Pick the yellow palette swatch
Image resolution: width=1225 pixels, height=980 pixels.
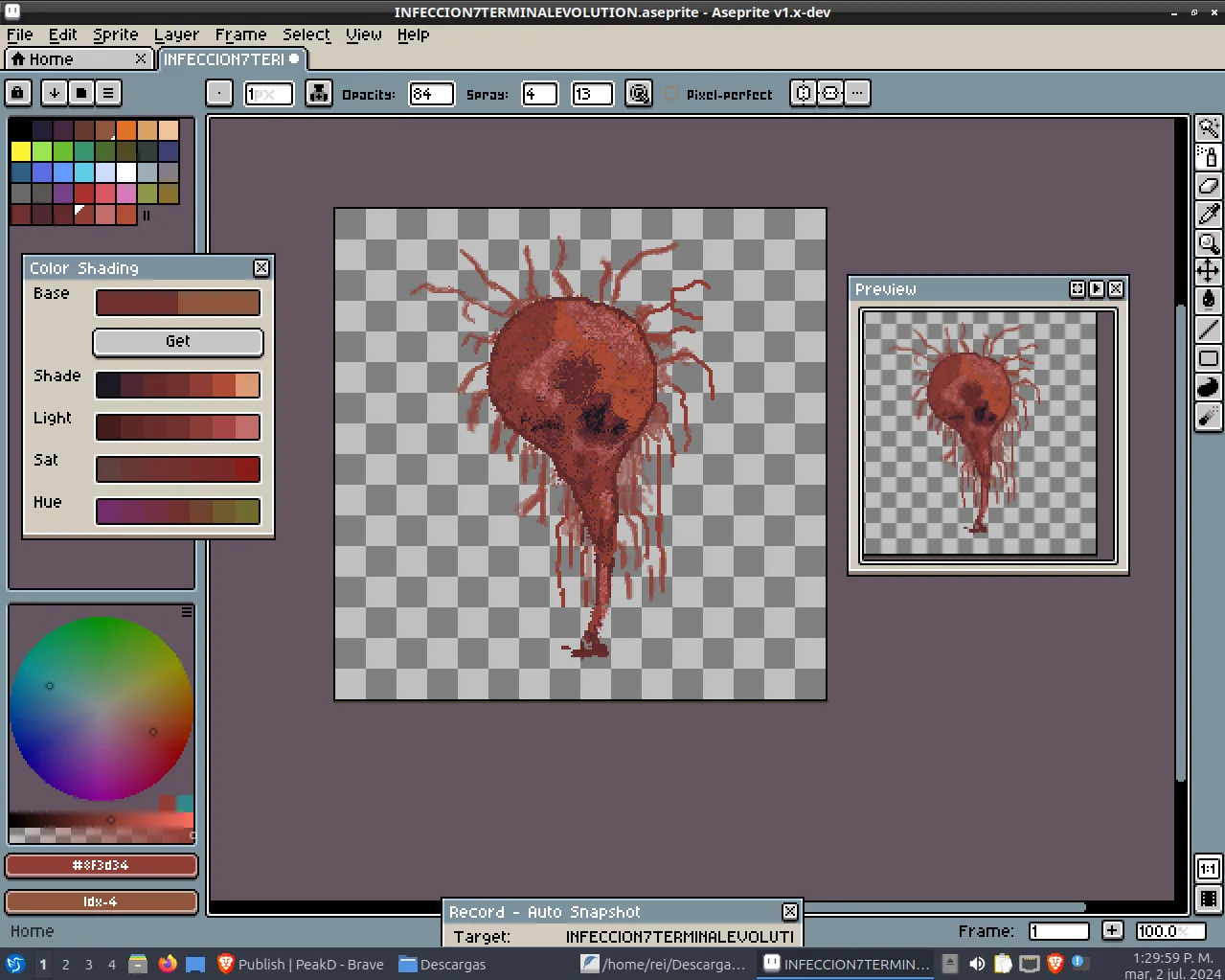coord(20,151)
